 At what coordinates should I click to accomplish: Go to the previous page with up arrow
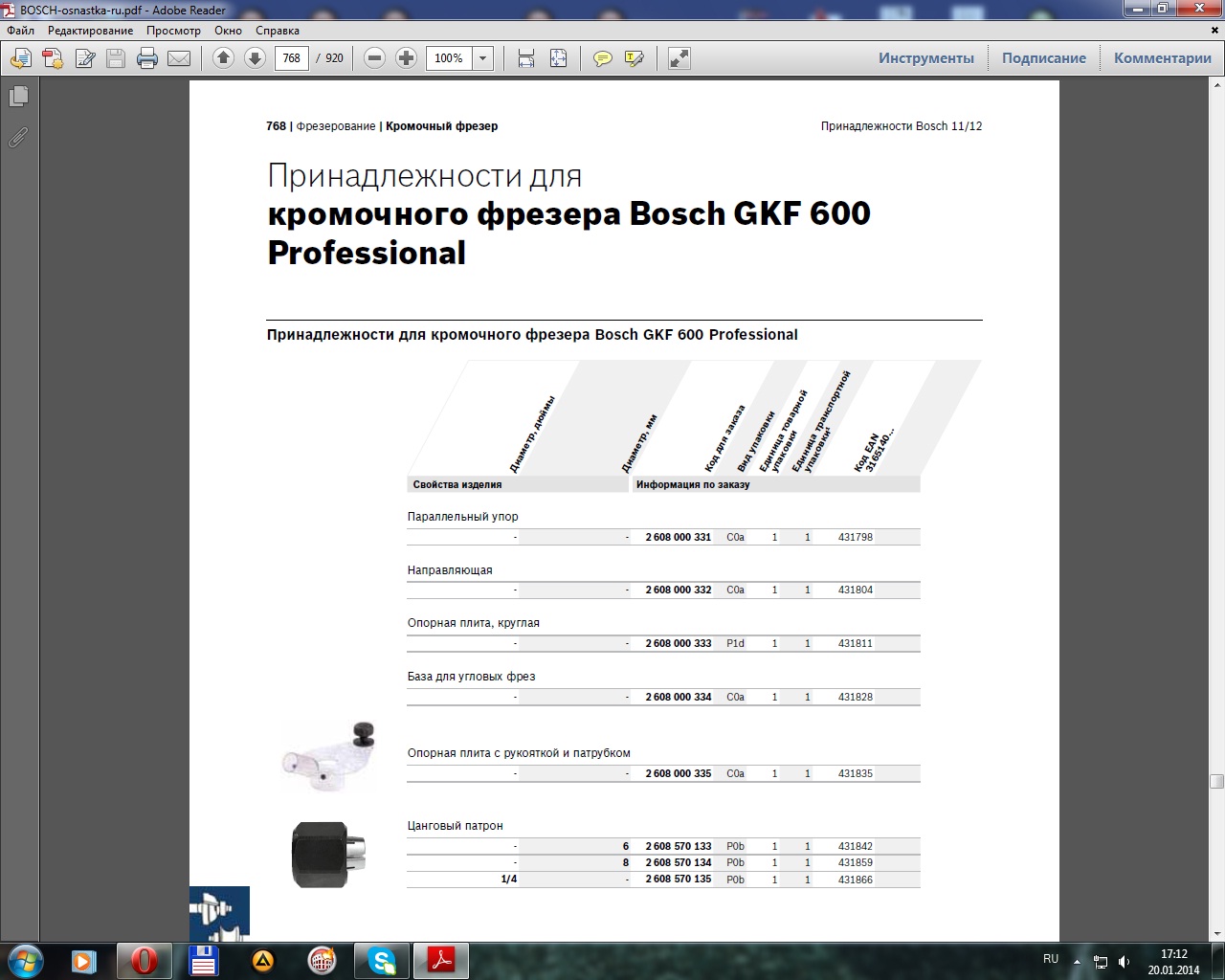coord(223,58)
